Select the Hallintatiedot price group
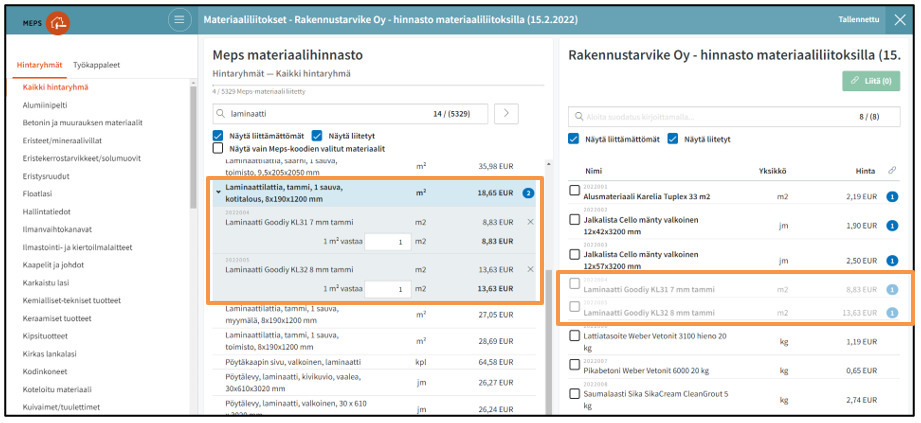 point(46,212)
